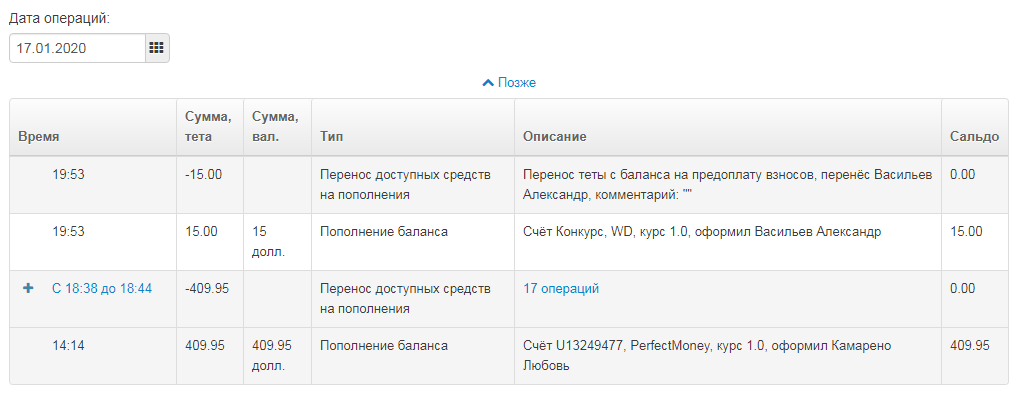The height and width of the screenshot is (393, 1015).
Task: Select the 14:14 time cell
Action: [93, 356]
